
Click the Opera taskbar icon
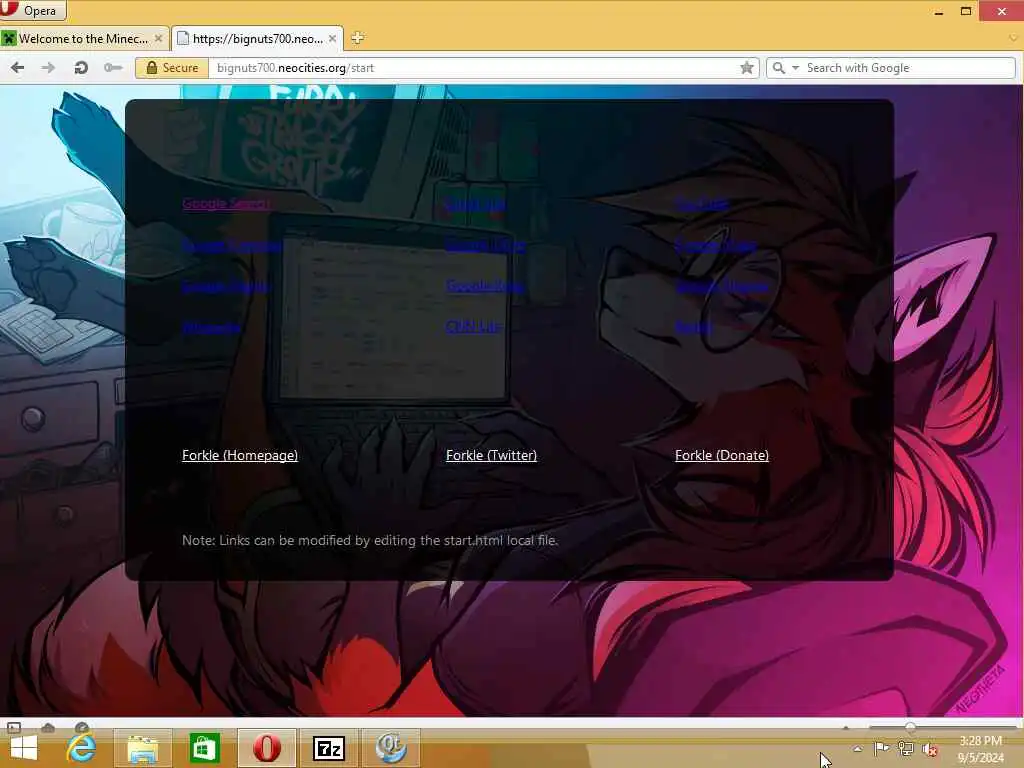pos(266,748)
